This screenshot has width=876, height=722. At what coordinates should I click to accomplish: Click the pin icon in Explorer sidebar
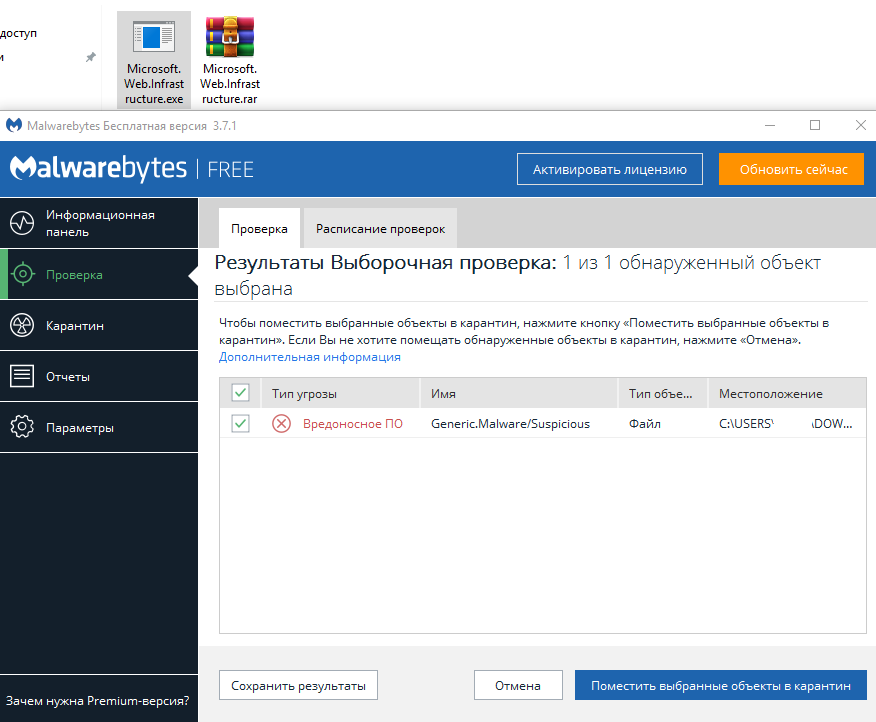(x=91, y=57)
